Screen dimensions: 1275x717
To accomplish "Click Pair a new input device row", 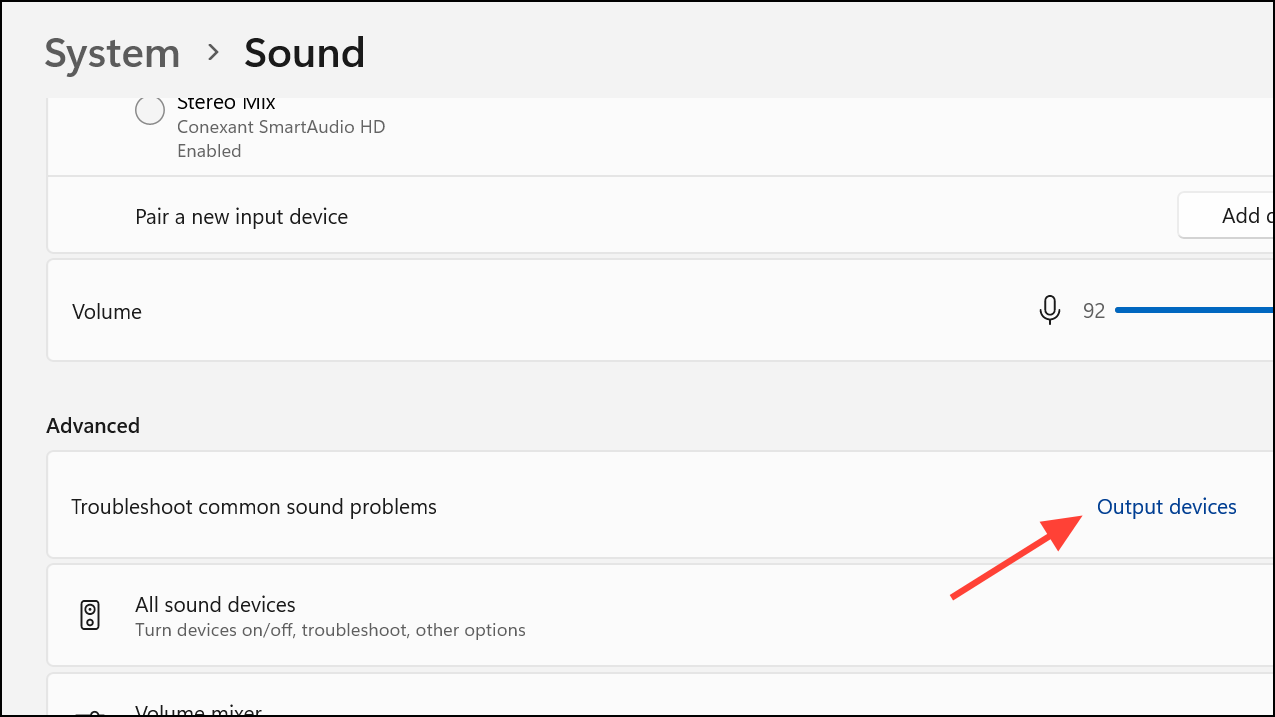I will coord(660,216).
